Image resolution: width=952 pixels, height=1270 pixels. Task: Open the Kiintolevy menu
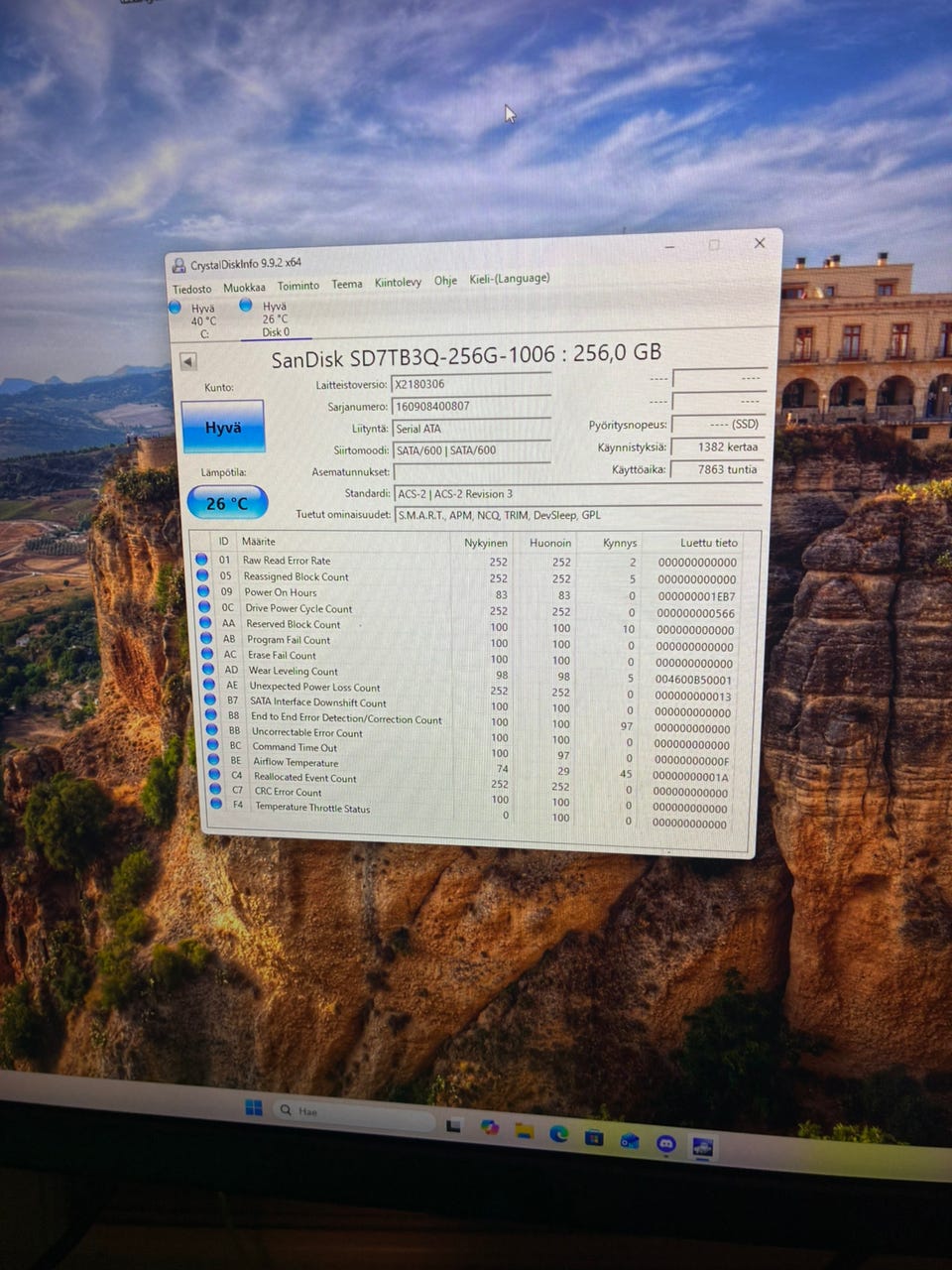tap(398, 283)
